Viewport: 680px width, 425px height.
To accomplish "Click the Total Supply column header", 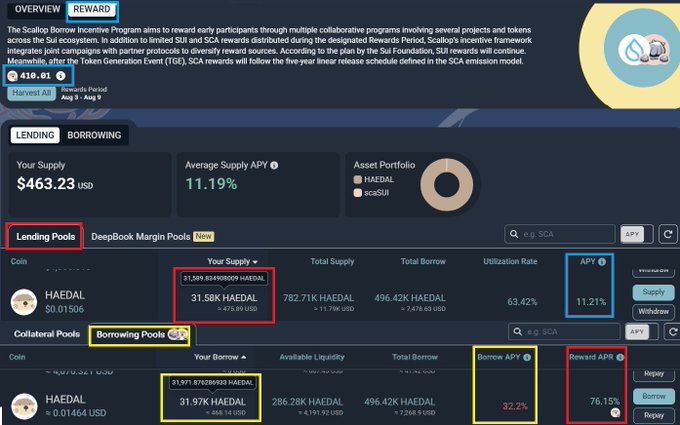I will click(x=332, y=262).
